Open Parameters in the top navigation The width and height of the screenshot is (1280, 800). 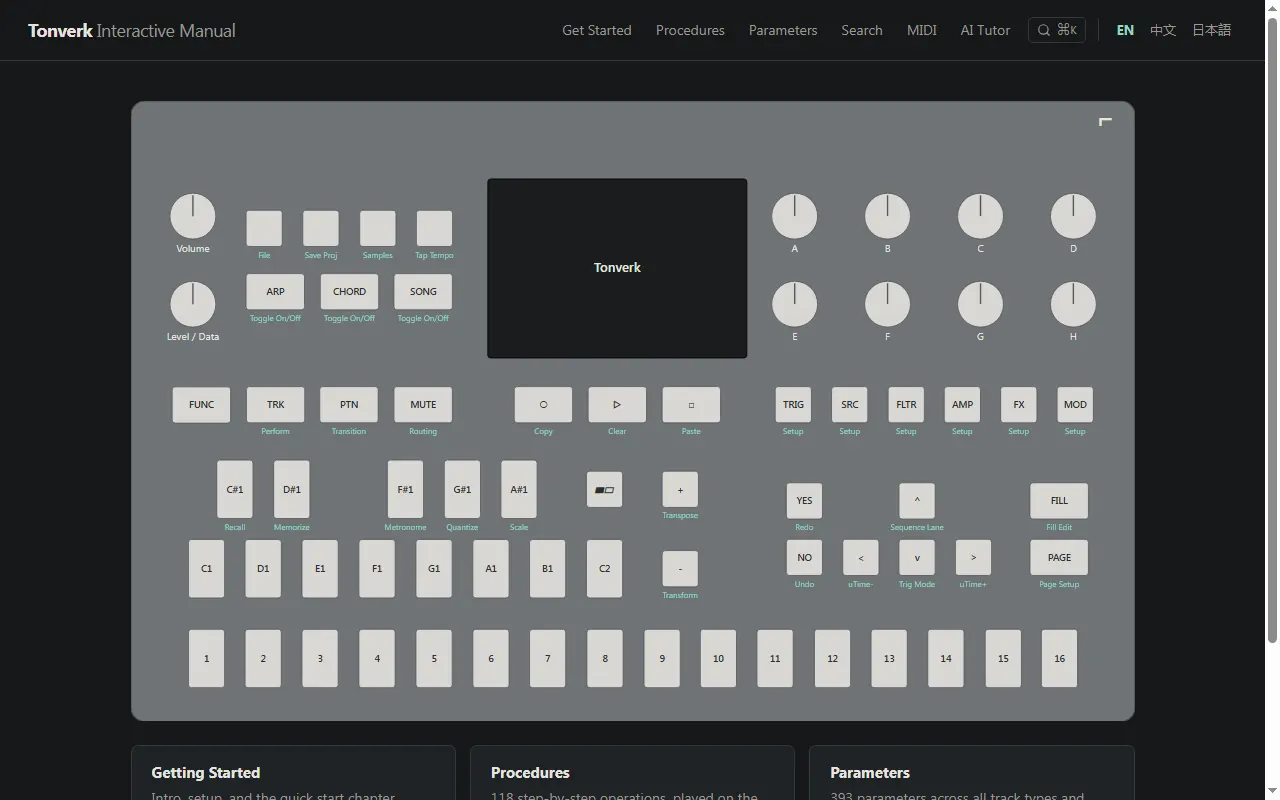[783, 30]
